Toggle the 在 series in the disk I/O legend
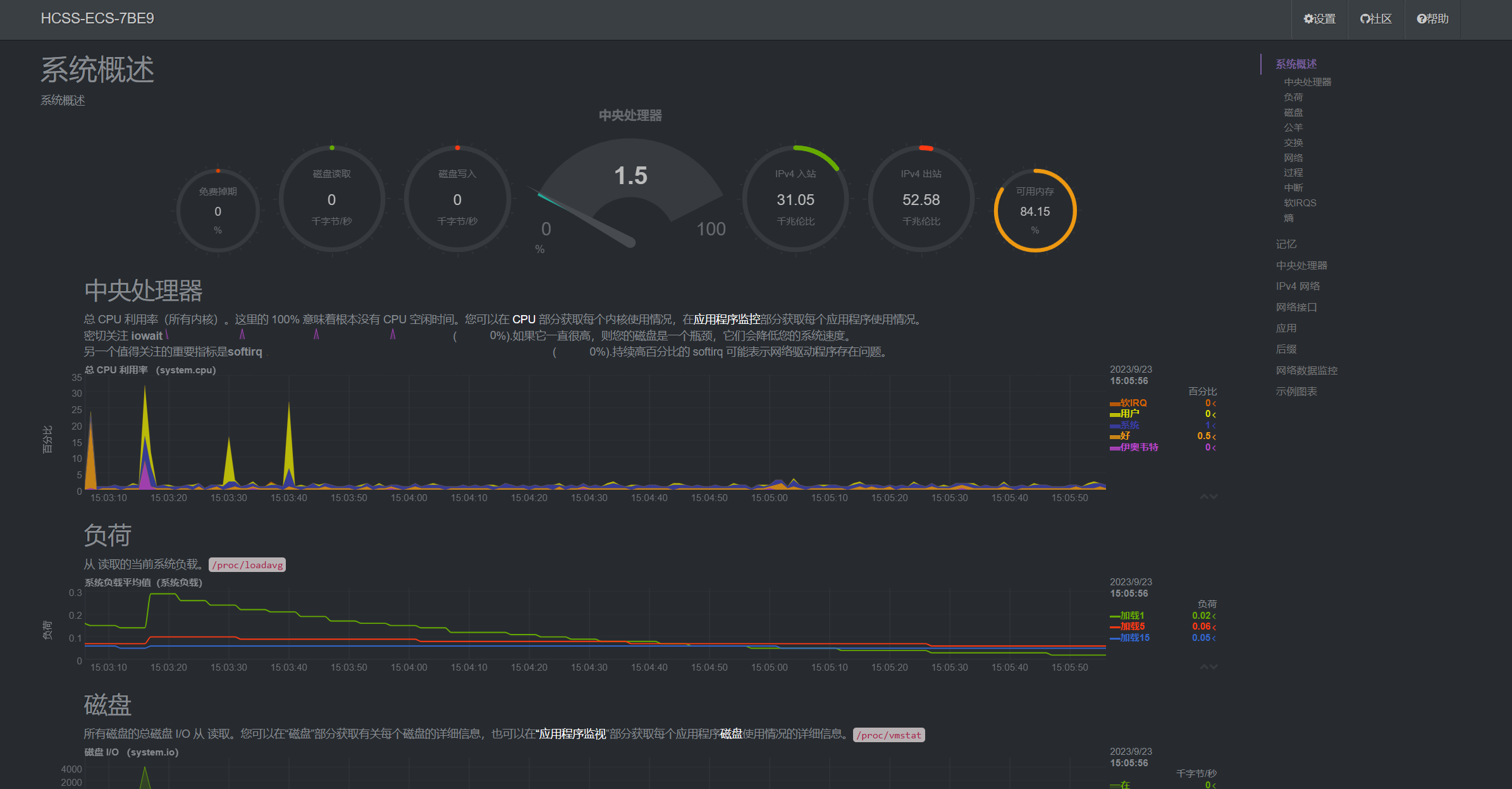The width and height of the screenshot is (1512, 789). point(1125,785)
